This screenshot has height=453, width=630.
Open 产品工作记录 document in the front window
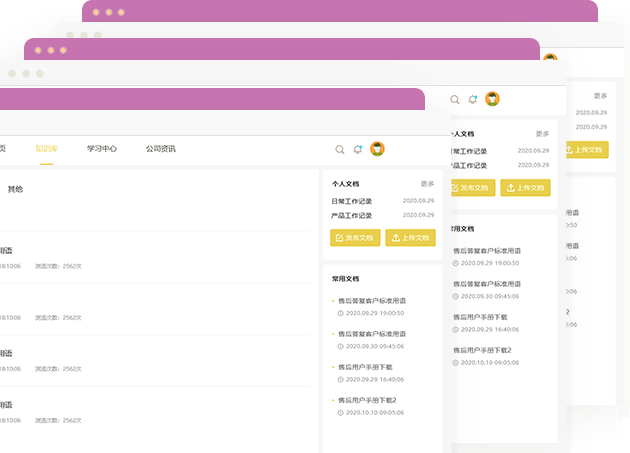[352, 215]
